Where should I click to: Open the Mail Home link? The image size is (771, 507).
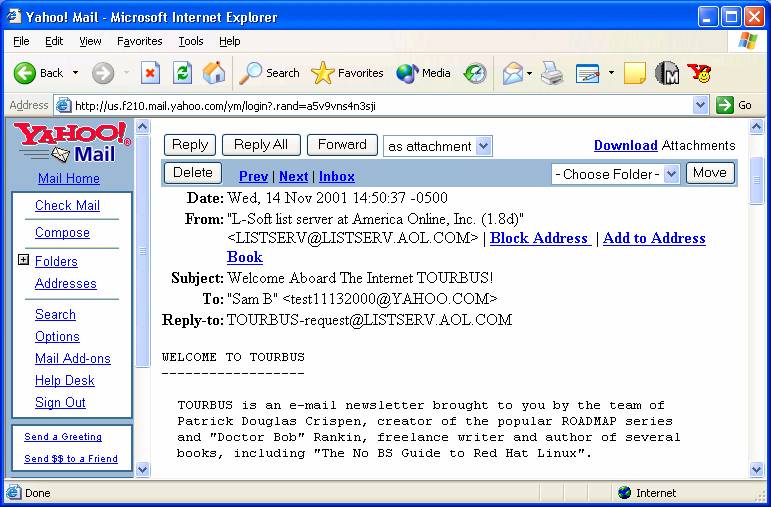click(x=69, y=178)
